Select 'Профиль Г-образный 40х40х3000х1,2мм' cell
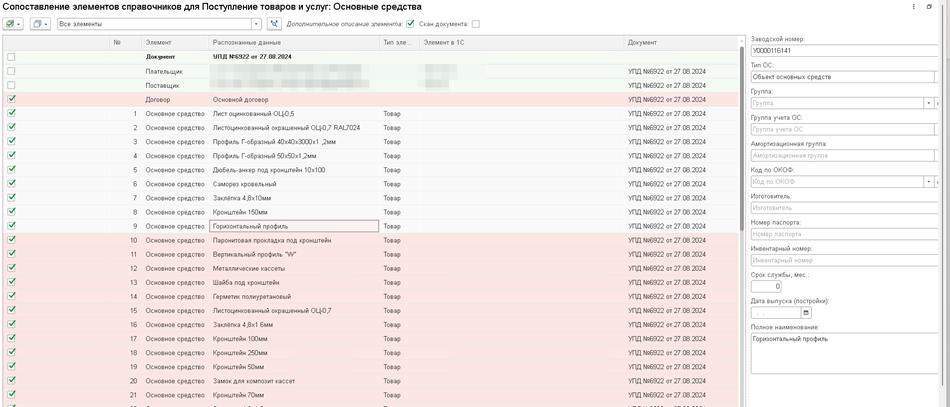This screenshot has width=950, height=407. coord(294,142)
